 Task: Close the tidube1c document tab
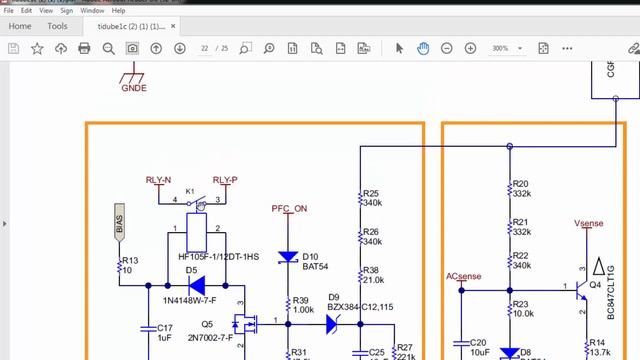click(x=173, y=26)
